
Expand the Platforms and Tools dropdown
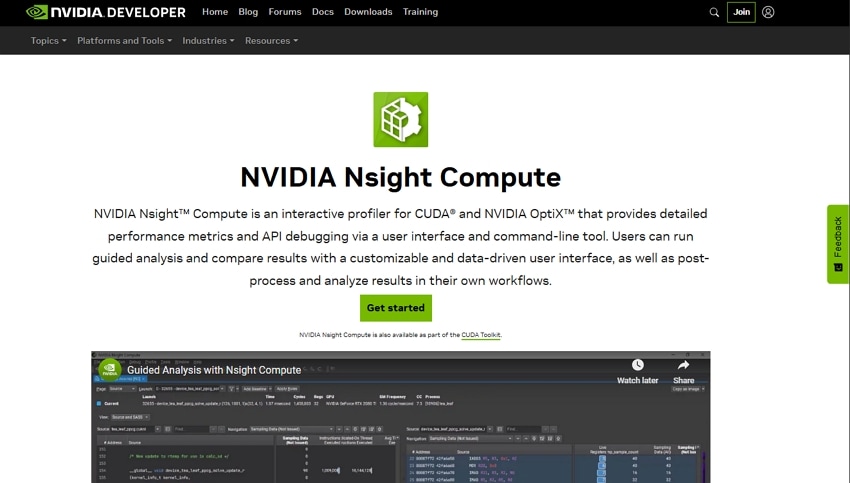pos(124,41)
